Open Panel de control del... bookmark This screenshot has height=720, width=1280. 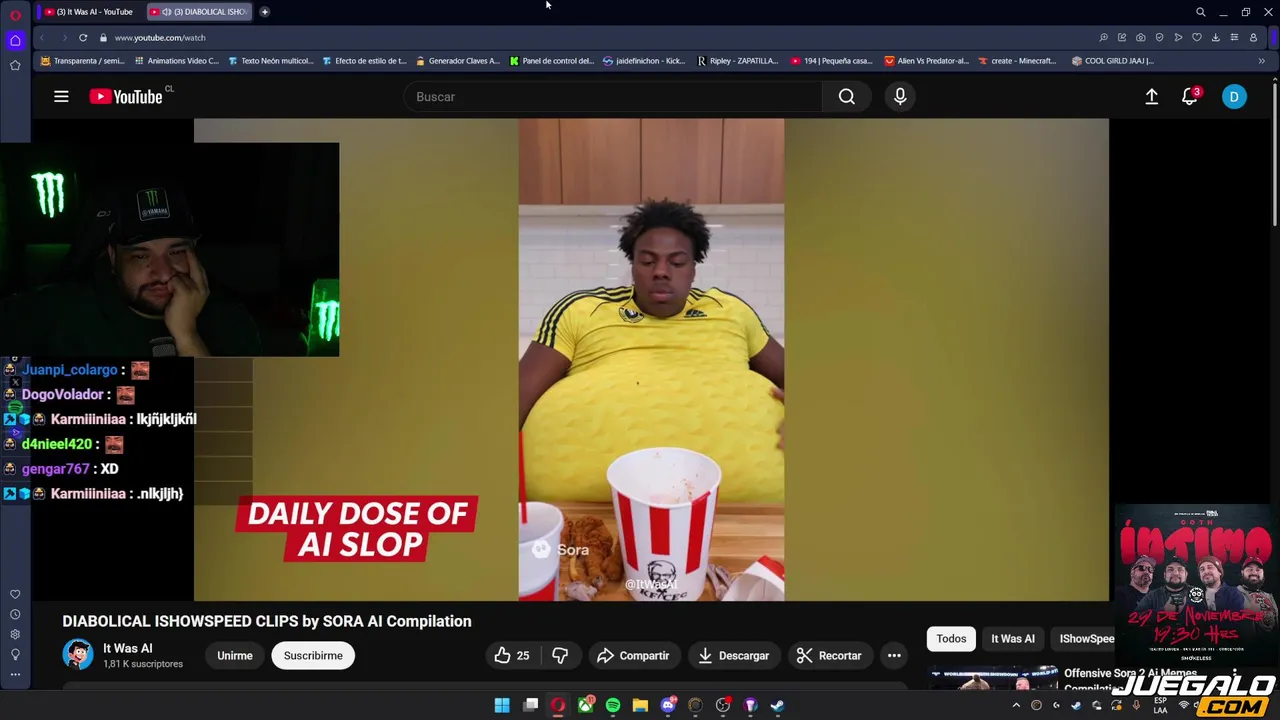pyautogui.click(x=551, y=61)
